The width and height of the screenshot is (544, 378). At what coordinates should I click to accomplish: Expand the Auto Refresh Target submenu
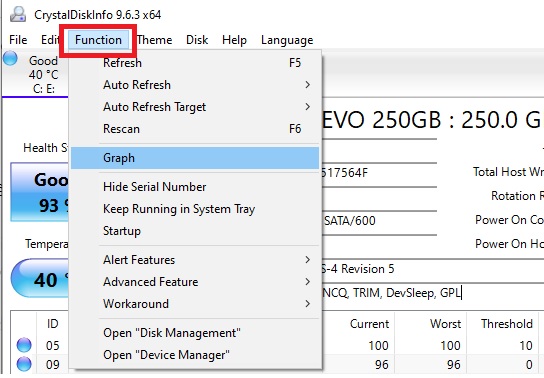click(195, 107)
